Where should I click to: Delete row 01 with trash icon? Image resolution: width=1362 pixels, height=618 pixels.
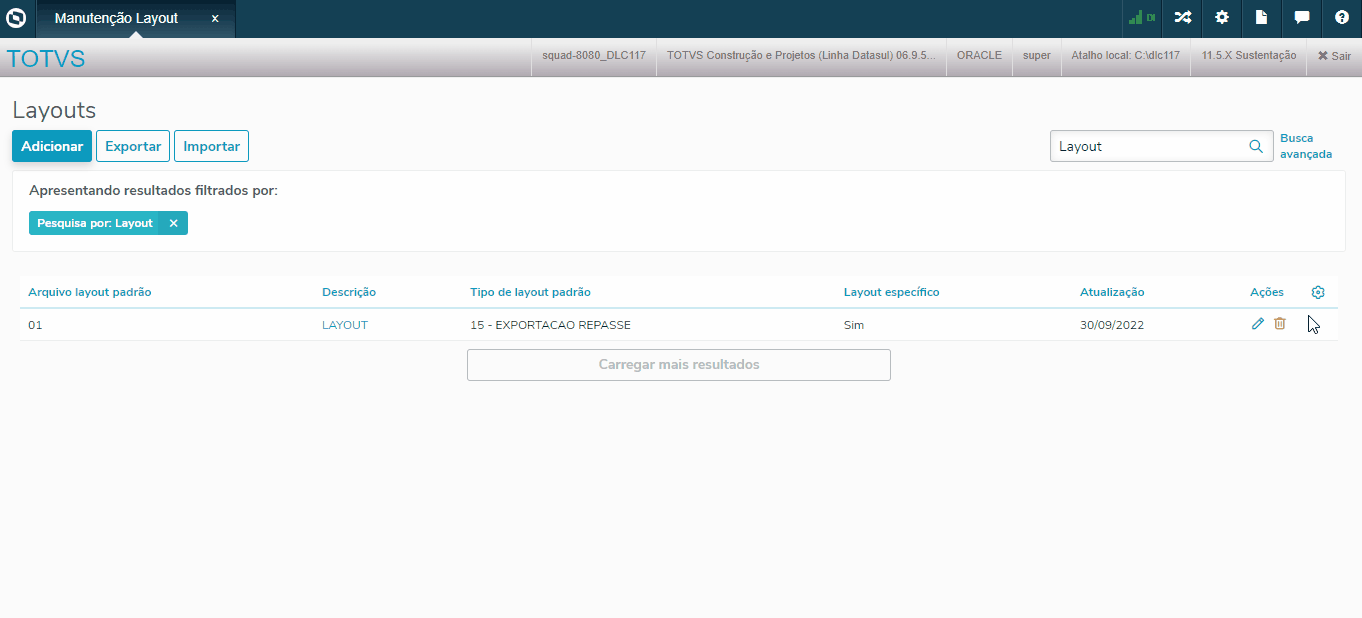coord(1279,324)
